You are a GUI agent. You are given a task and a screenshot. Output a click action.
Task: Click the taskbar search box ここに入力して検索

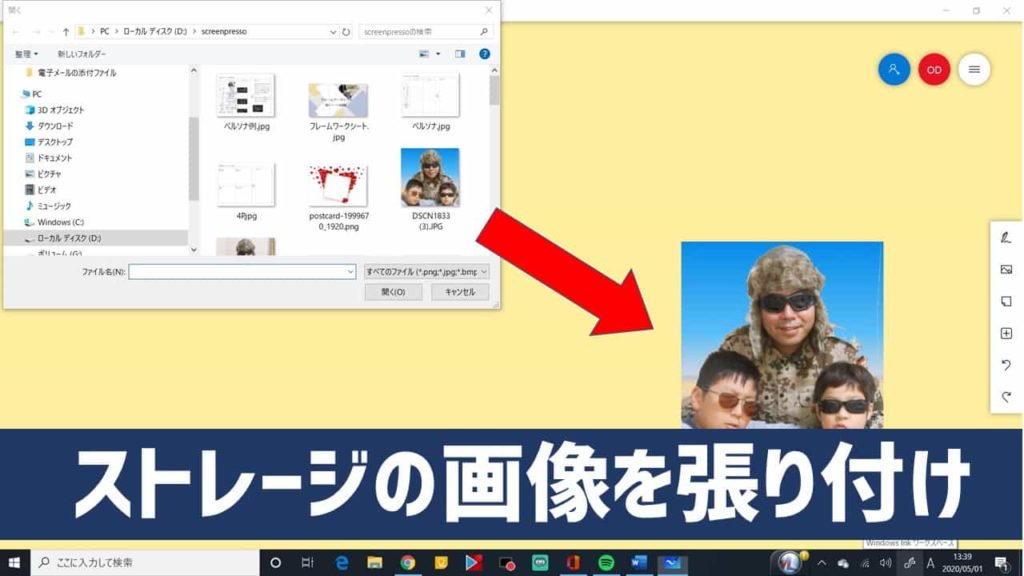tap(145, 562)
